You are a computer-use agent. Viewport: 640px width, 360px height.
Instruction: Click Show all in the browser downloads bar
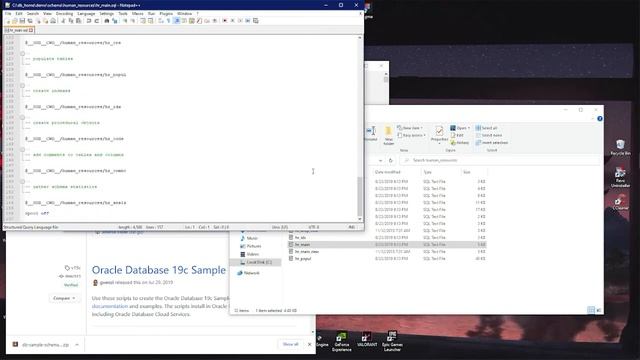pos(291,344)
